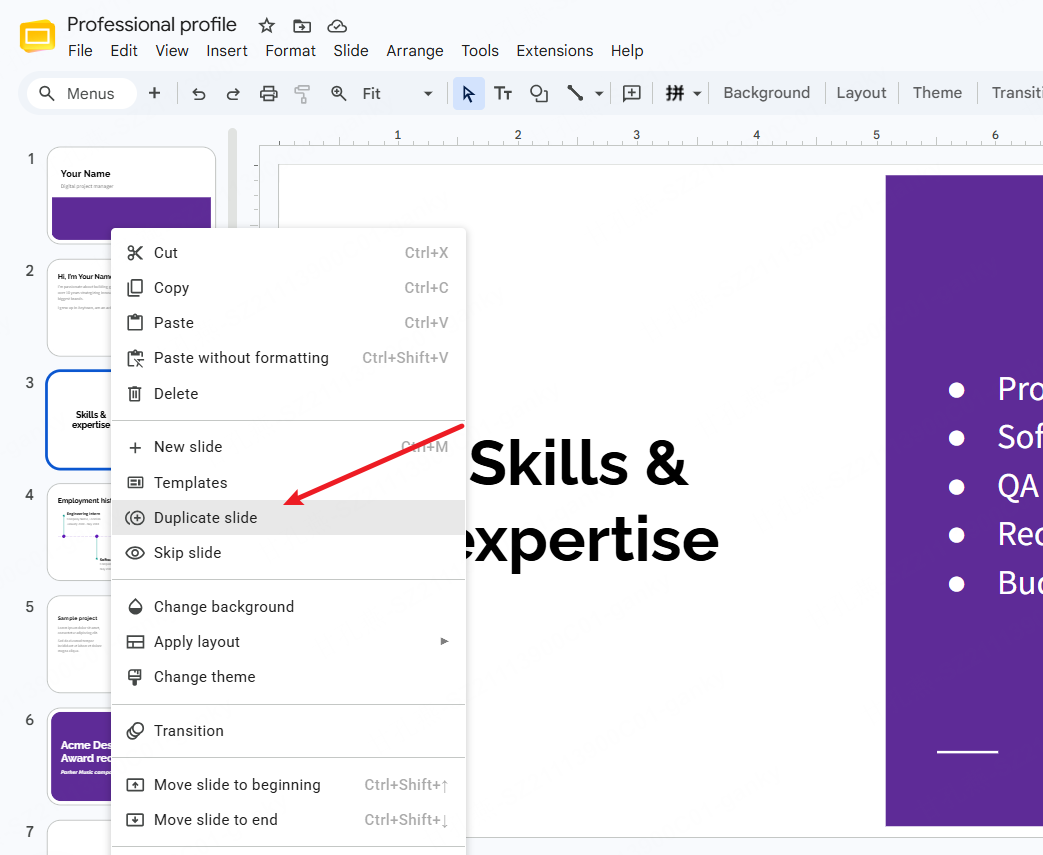Choose Delete from the context menu
This screenshot has width=1043, height=855.
point(289,394)
